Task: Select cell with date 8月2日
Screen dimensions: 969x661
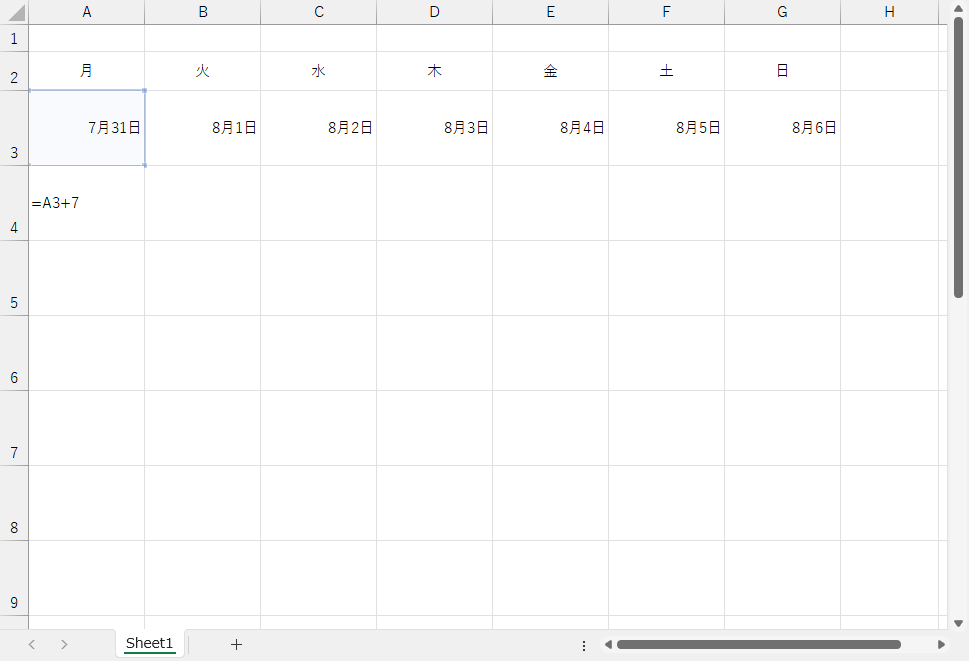Action: pyautogui.click(x=319, y=128)
